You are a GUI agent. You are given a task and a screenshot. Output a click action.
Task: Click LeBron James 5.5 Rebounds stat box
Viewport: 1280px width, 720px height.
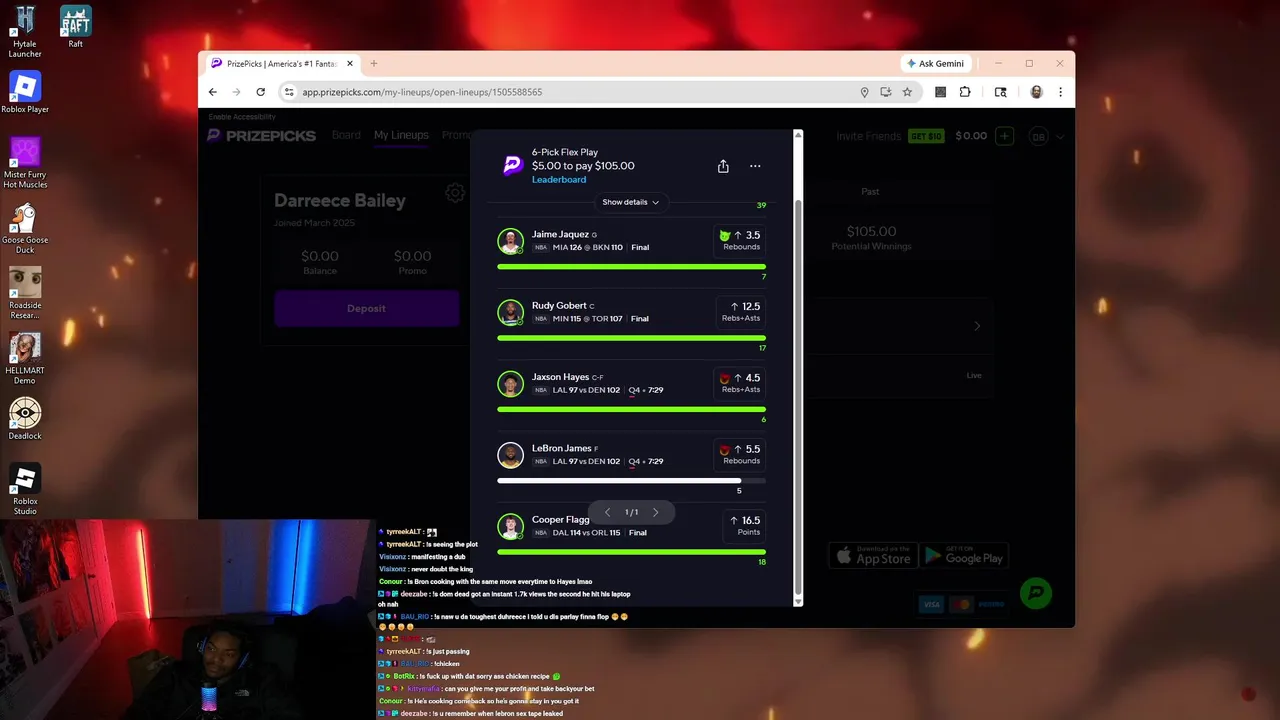740,454
